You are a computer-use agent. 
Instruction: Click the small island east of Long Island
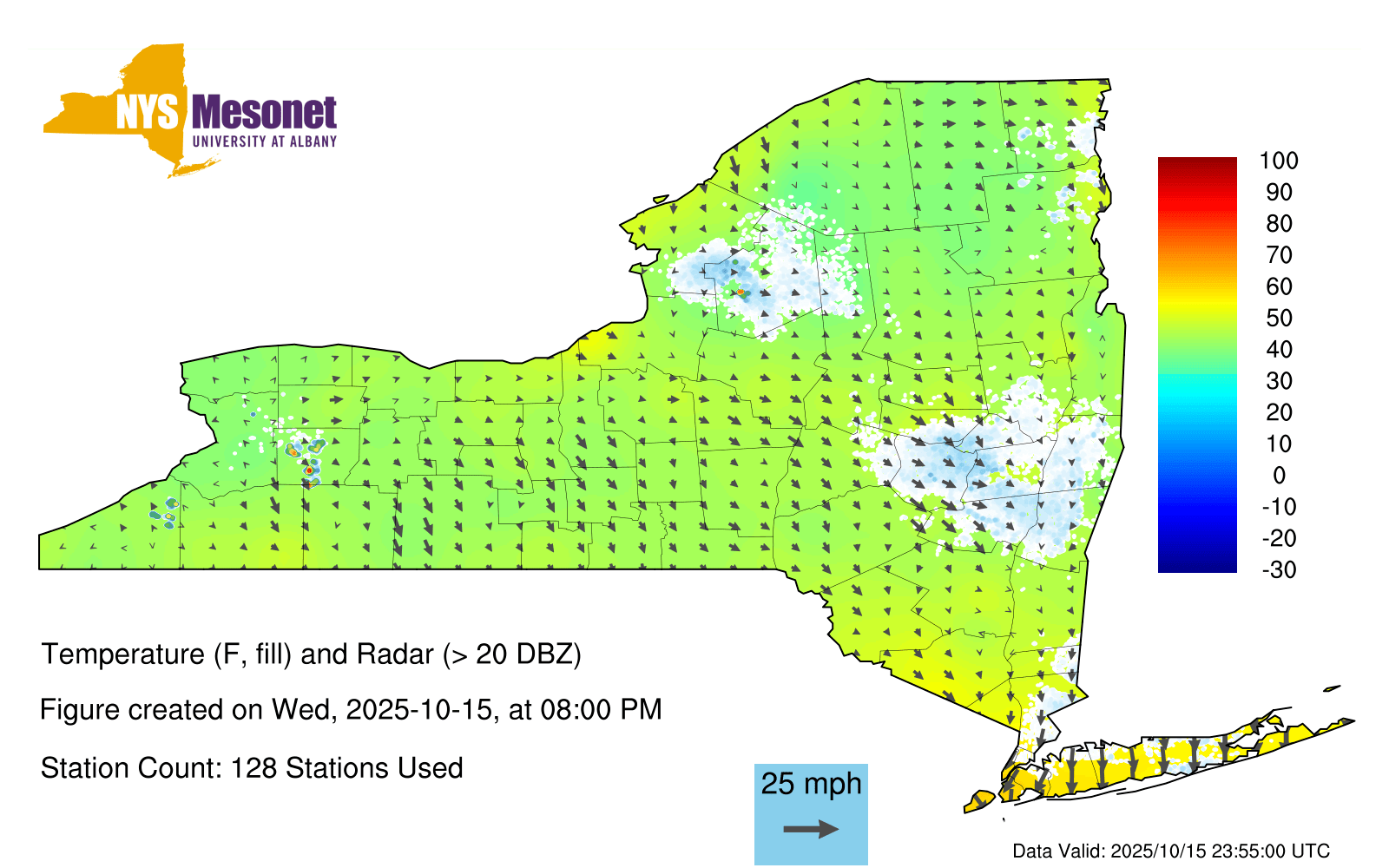pos(1332,689)
